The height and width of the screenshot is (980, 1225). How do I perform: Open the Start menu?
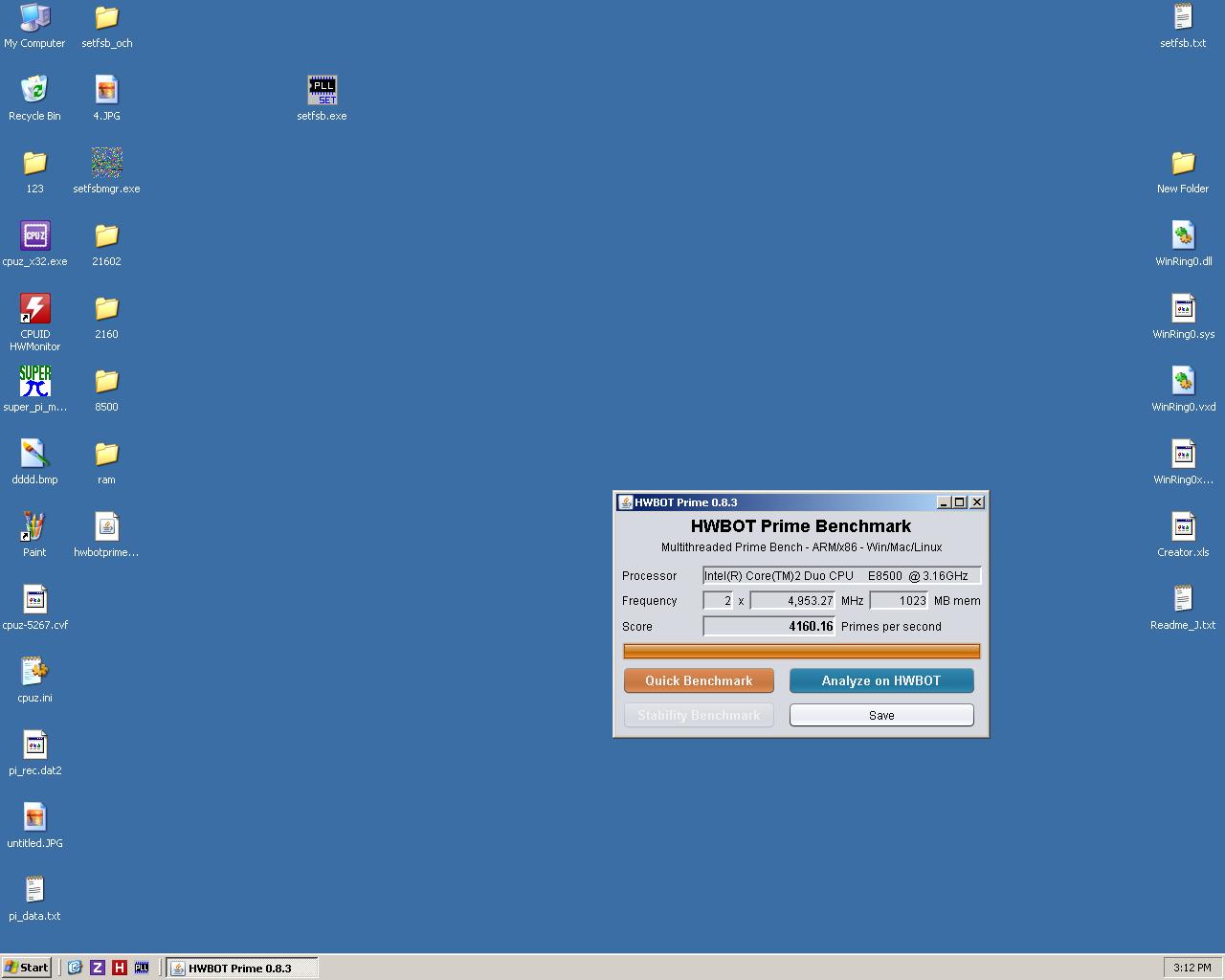[27, 968]
